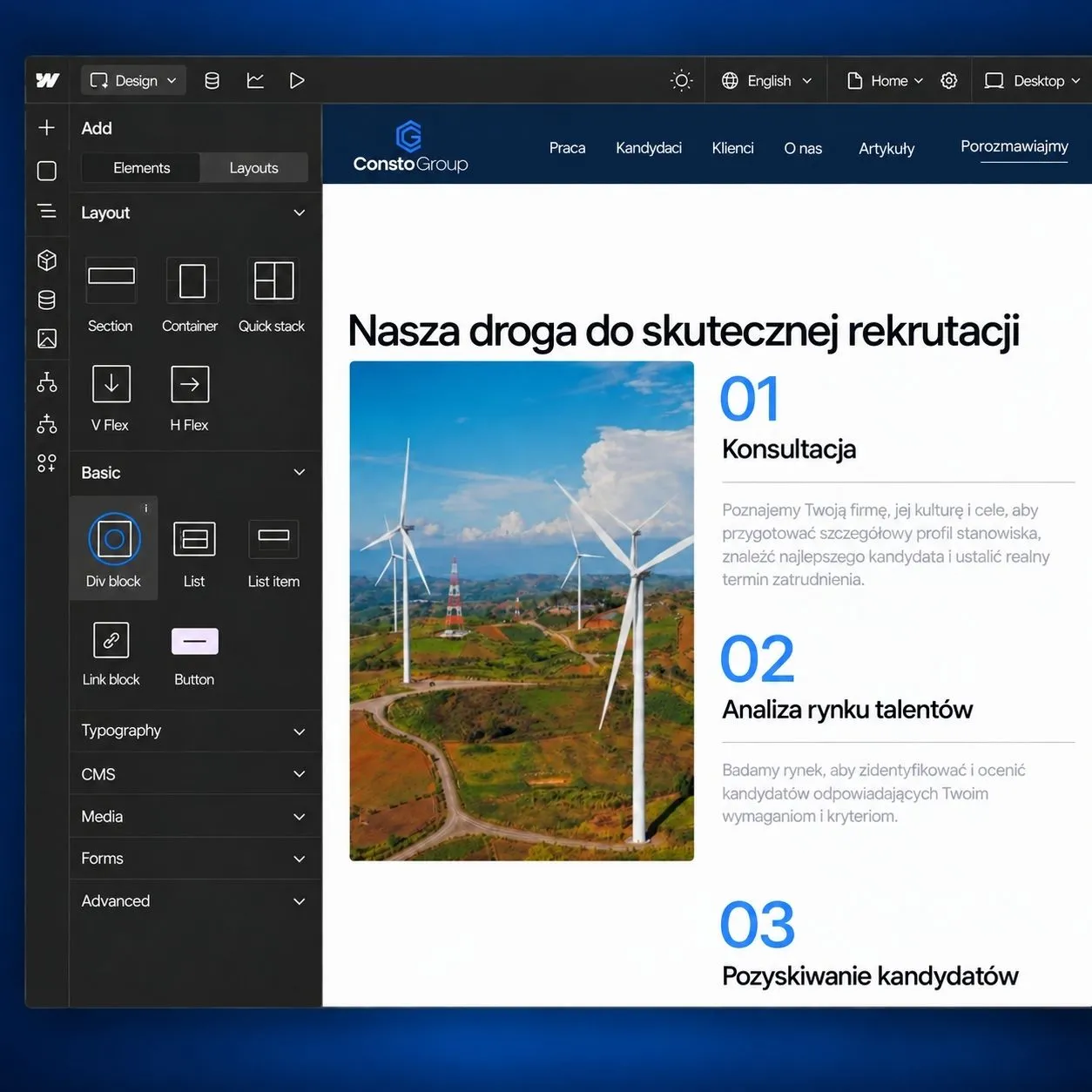Click the Webflow logo icon
This screenshot has width=1092, height=1092.
(47, 80)
